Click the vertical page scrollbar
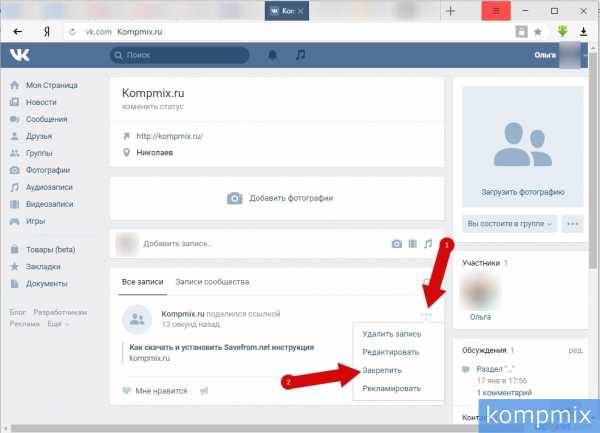Screen dimensions: 600x433 tap(593, 161)
